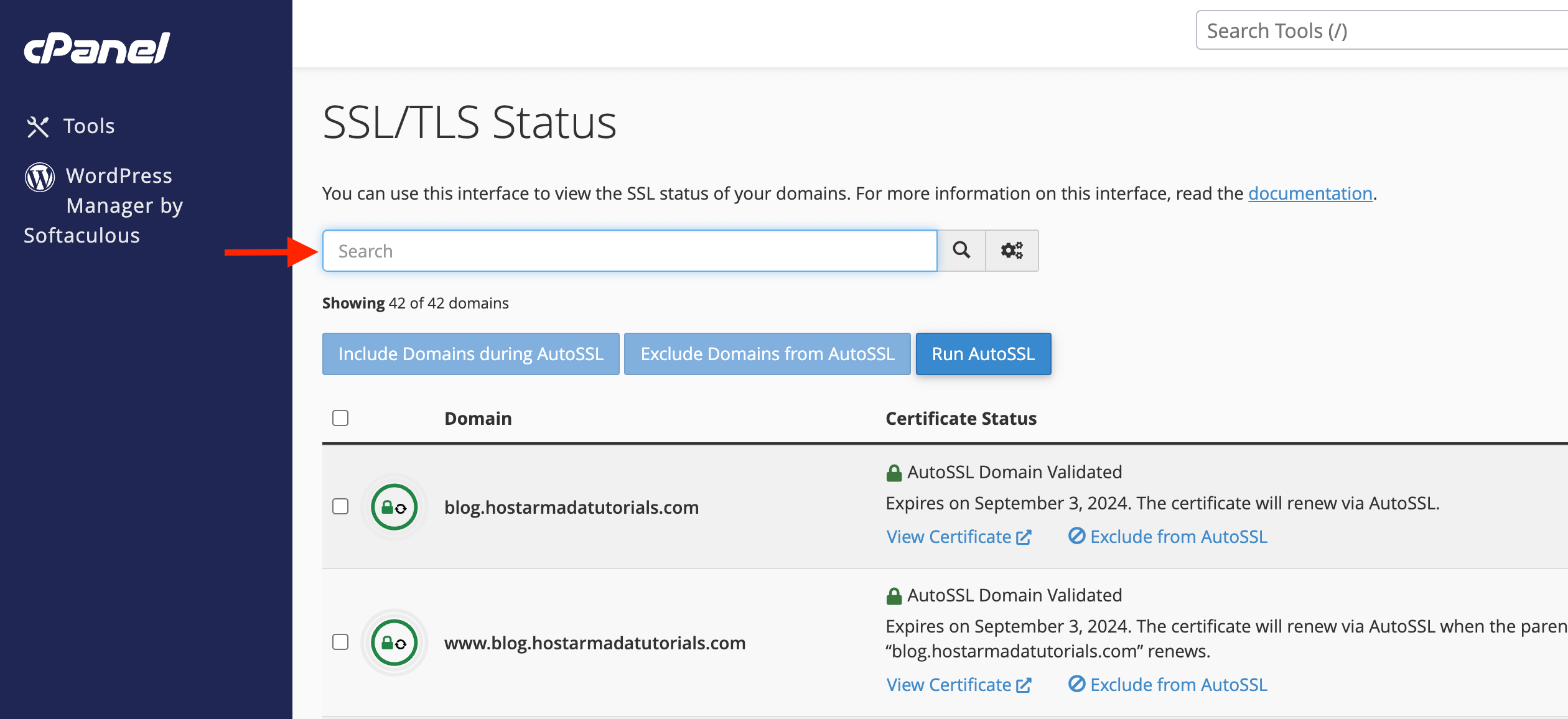Click the Certificate Status column header
This screenshot has width=1568, height=719.
tap(961, 419)
